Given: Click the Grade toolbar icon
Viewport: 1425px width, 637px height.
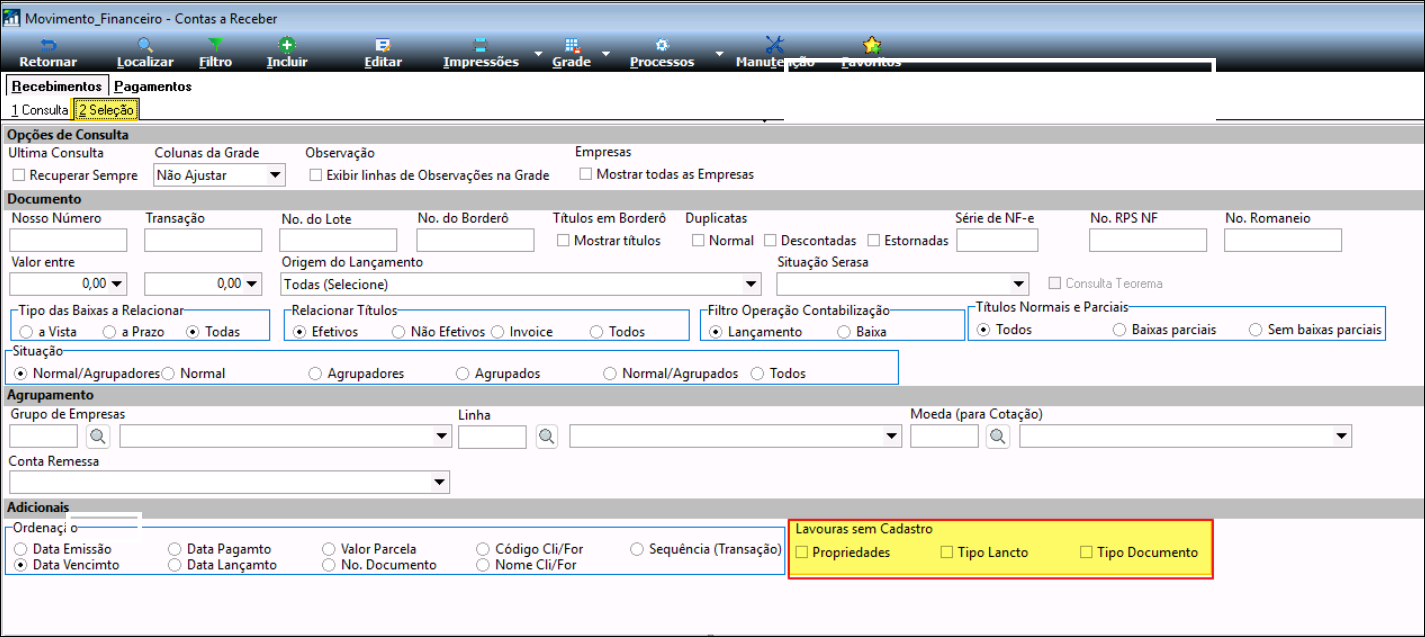Looking at the screenshot, I should [x=572, y=45].
